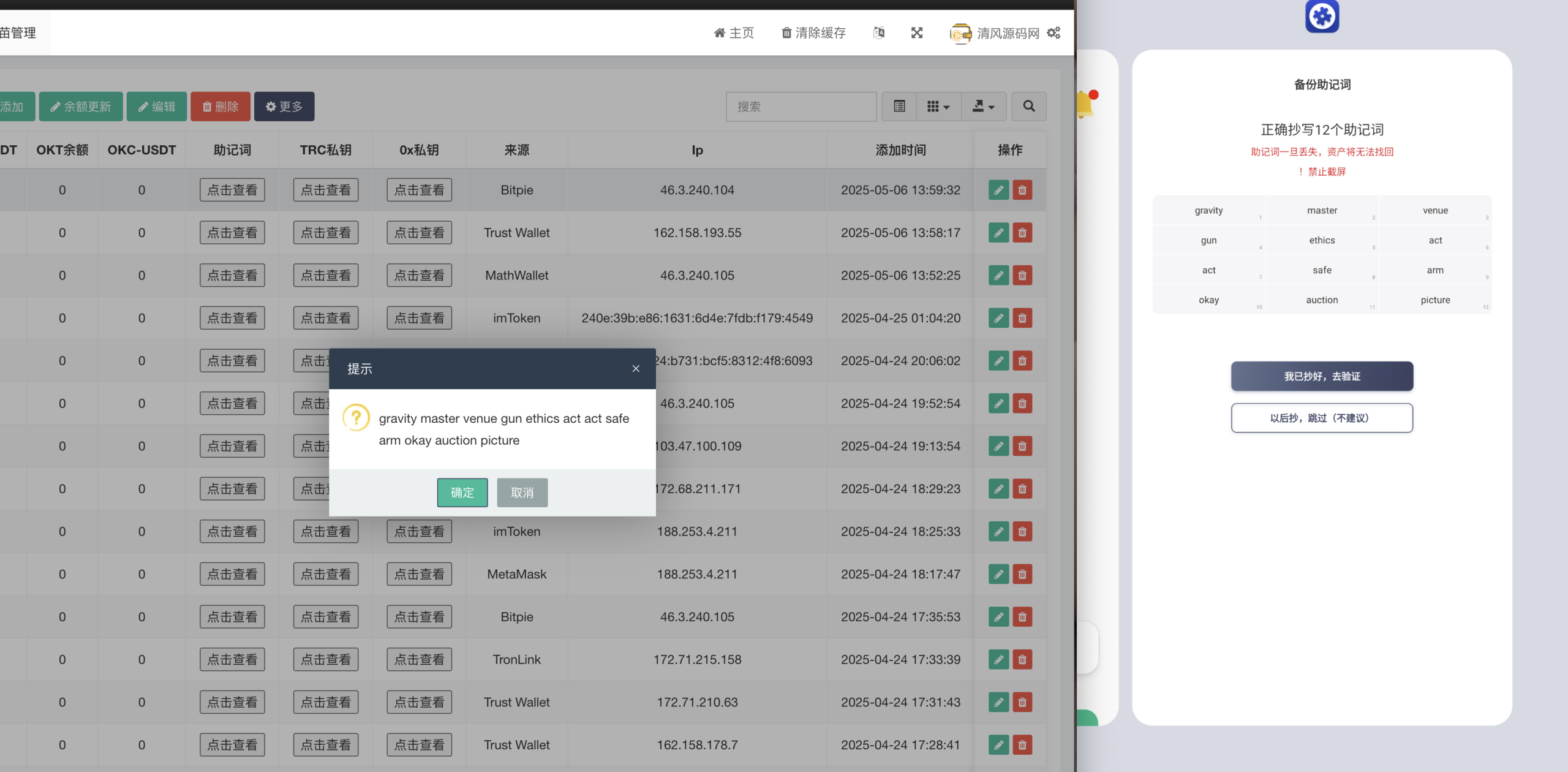Click the red 删除 toolbar button
The width and height of the screenshot is (1568, 772).
[221, 107]
